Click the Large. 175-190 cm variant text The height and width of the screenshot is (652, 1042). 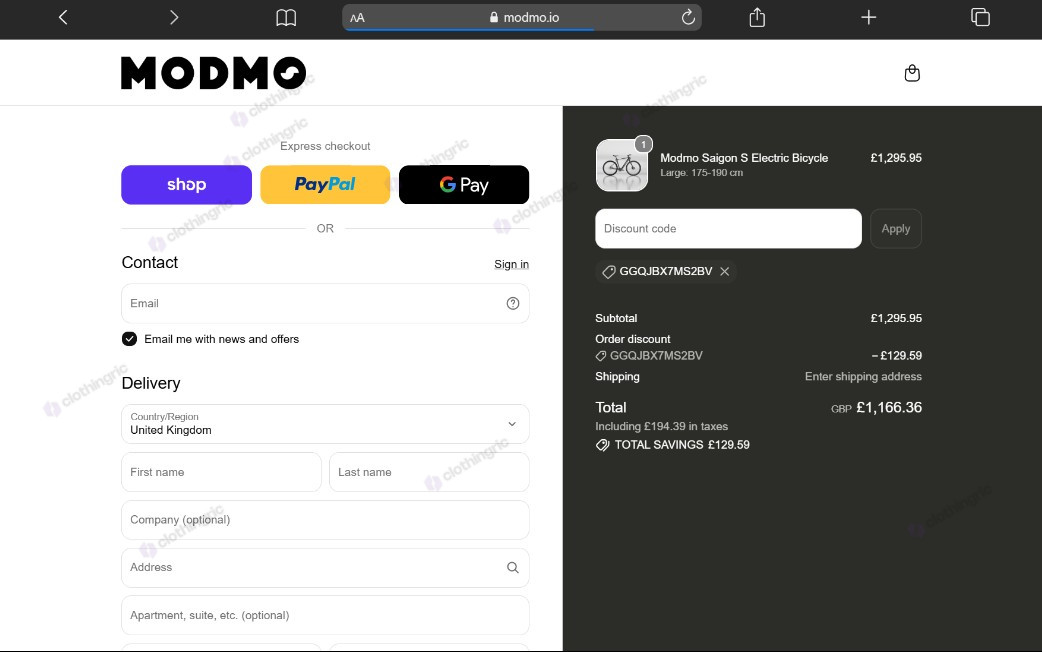click(702, 173)
